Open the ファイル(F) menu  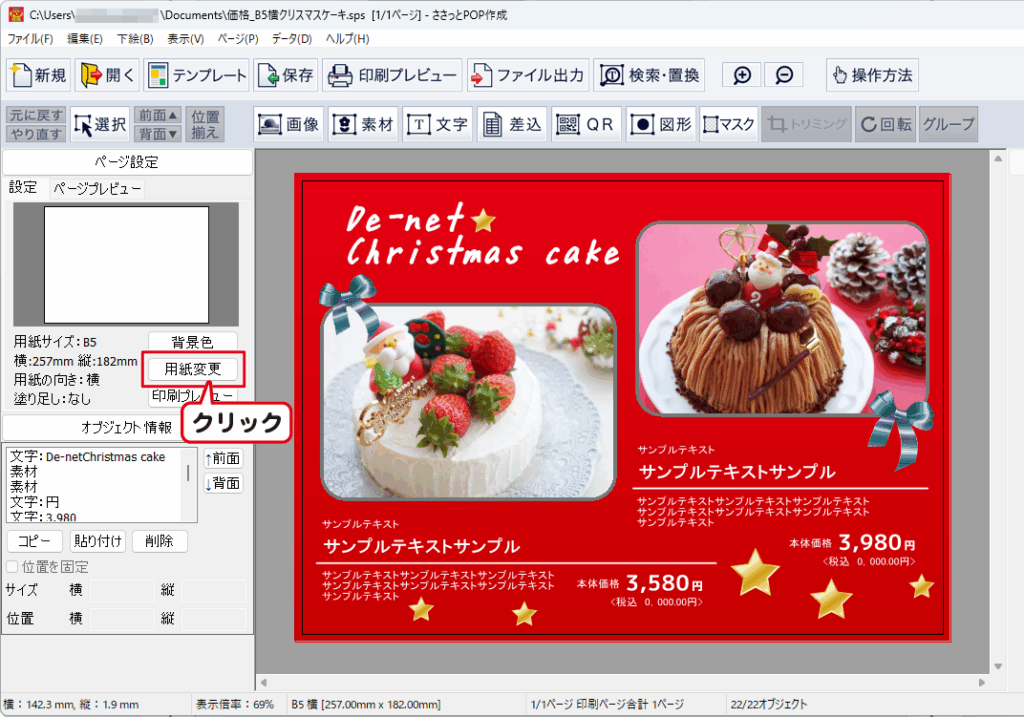[x=30, y=39]
